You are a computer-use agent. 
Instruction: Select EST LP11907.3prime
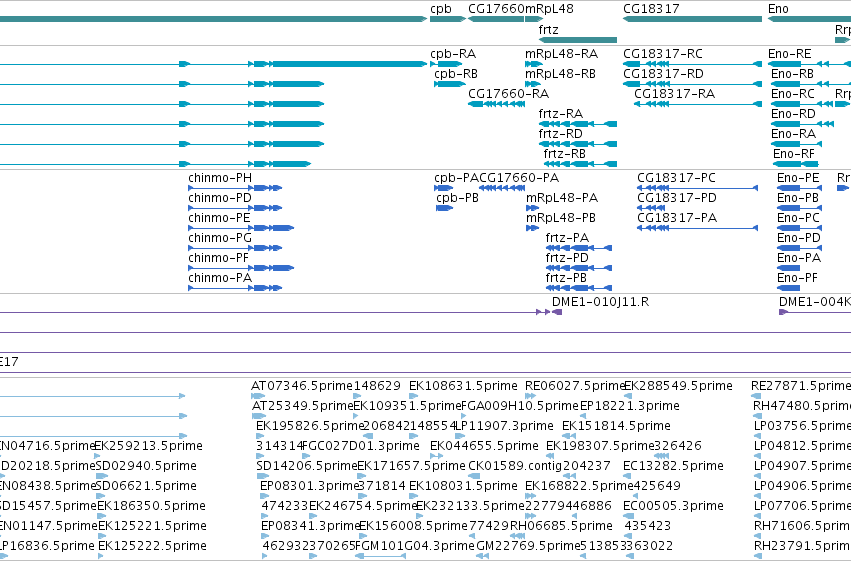click(x=504, y=426)
